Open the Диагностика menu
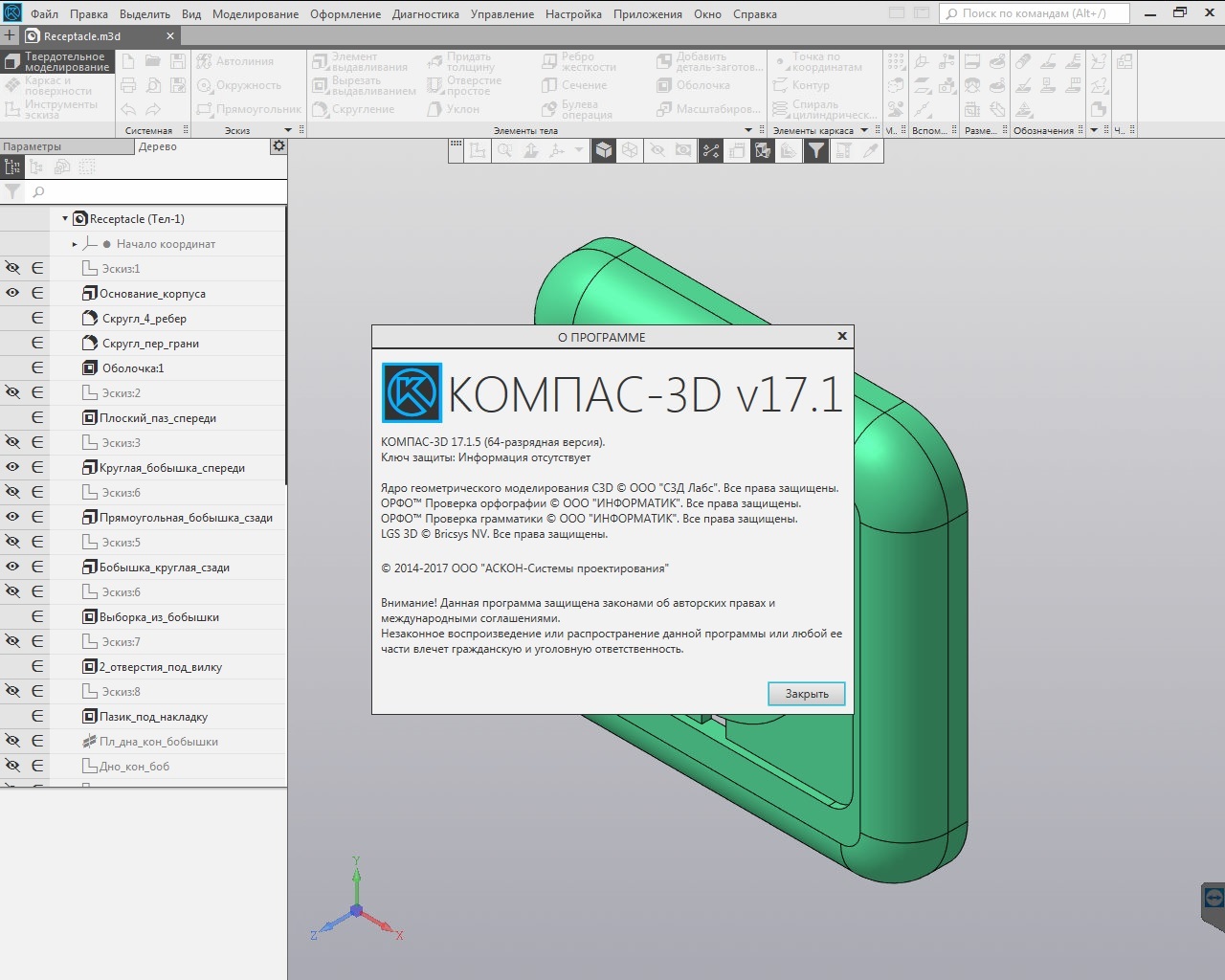The width and height of the screenshot is (1225, 980). (425, 14)
